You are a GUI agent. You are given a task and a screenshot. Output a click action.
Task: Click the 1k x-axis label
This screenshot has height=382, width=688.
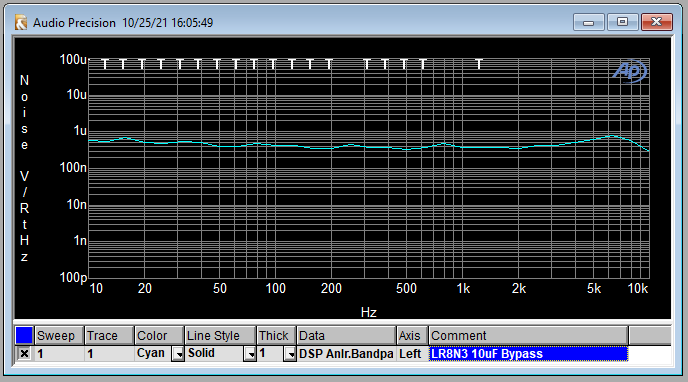coord(463,289)
